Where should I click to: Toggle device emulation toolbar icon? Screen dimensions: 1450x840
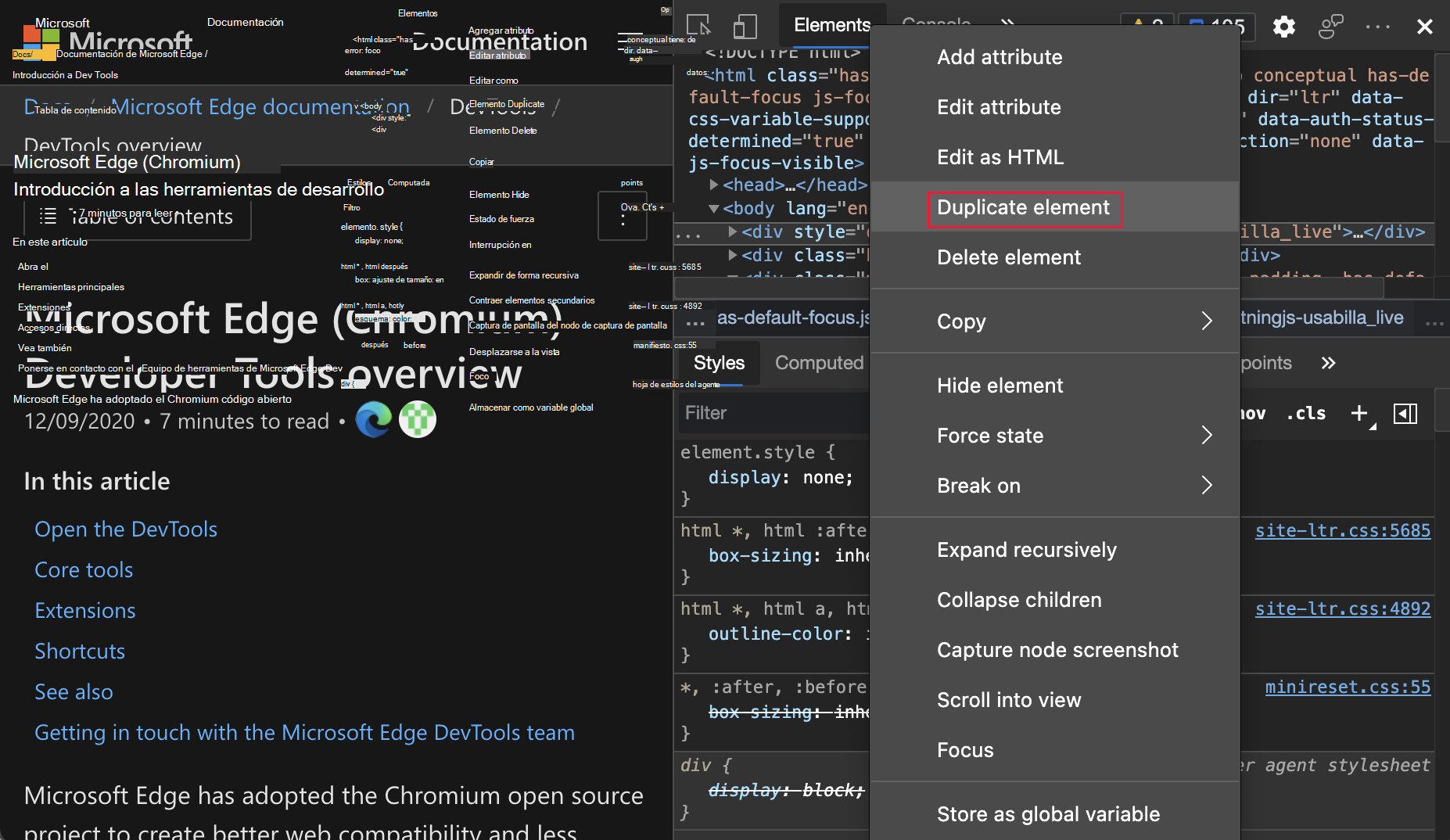745,26
